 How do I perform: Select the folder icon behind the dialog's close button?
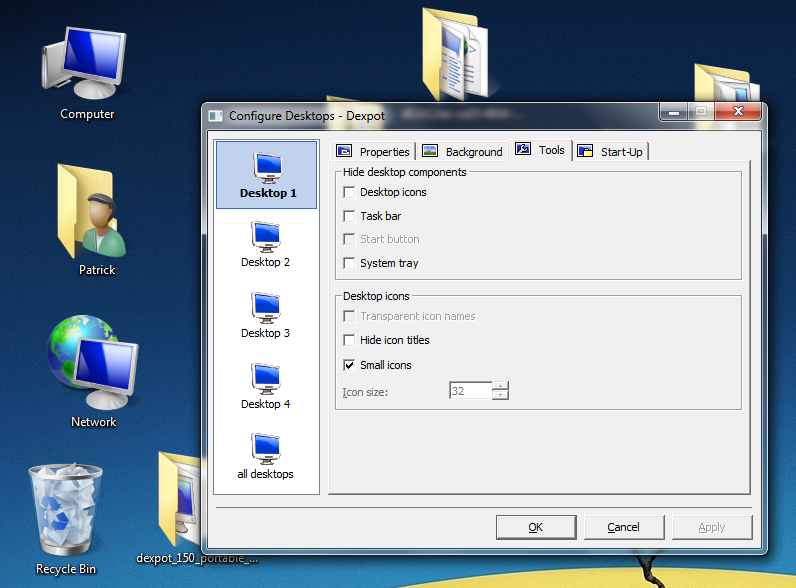[x=727, y=82]
